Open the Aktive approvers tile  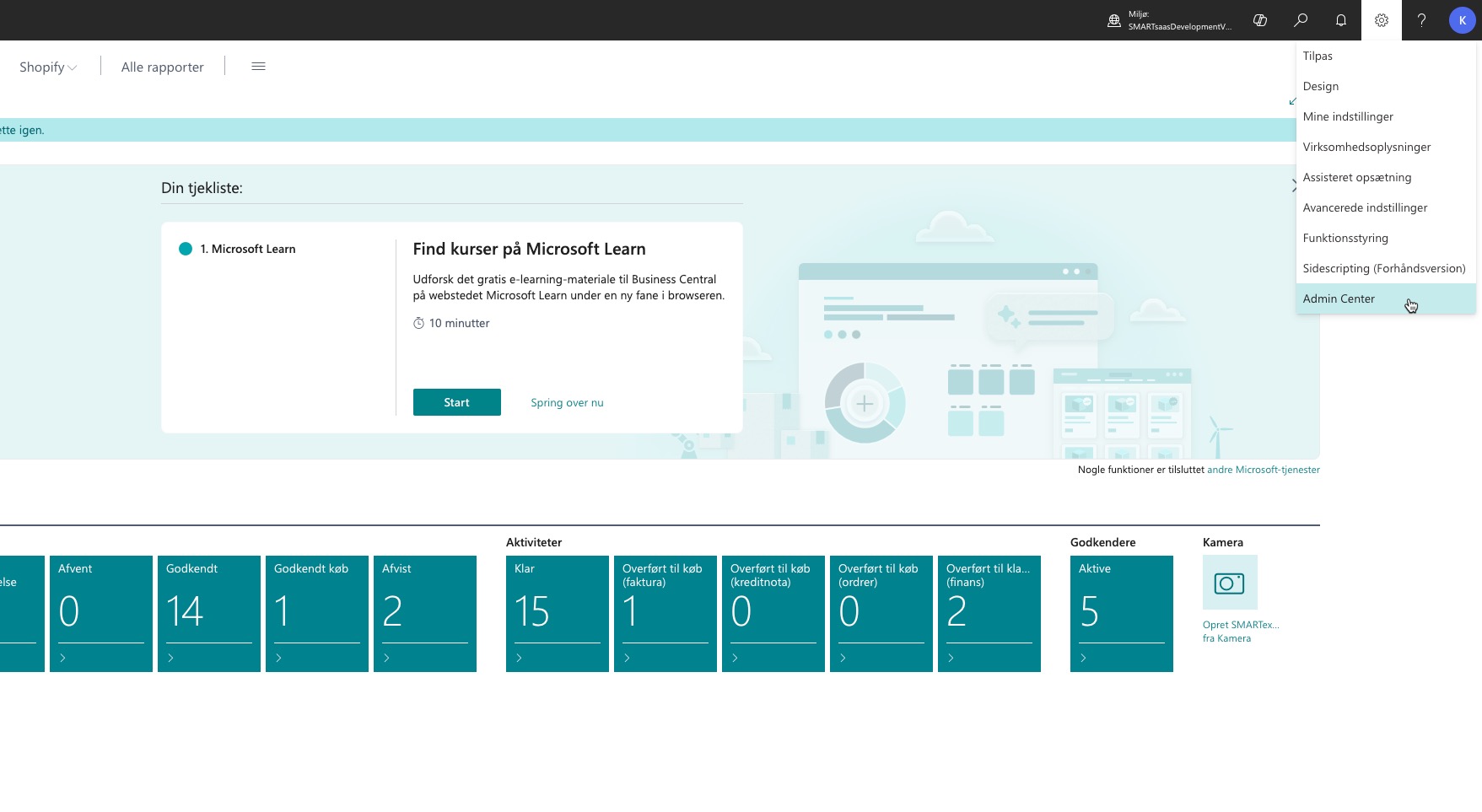click(1121, 611)
